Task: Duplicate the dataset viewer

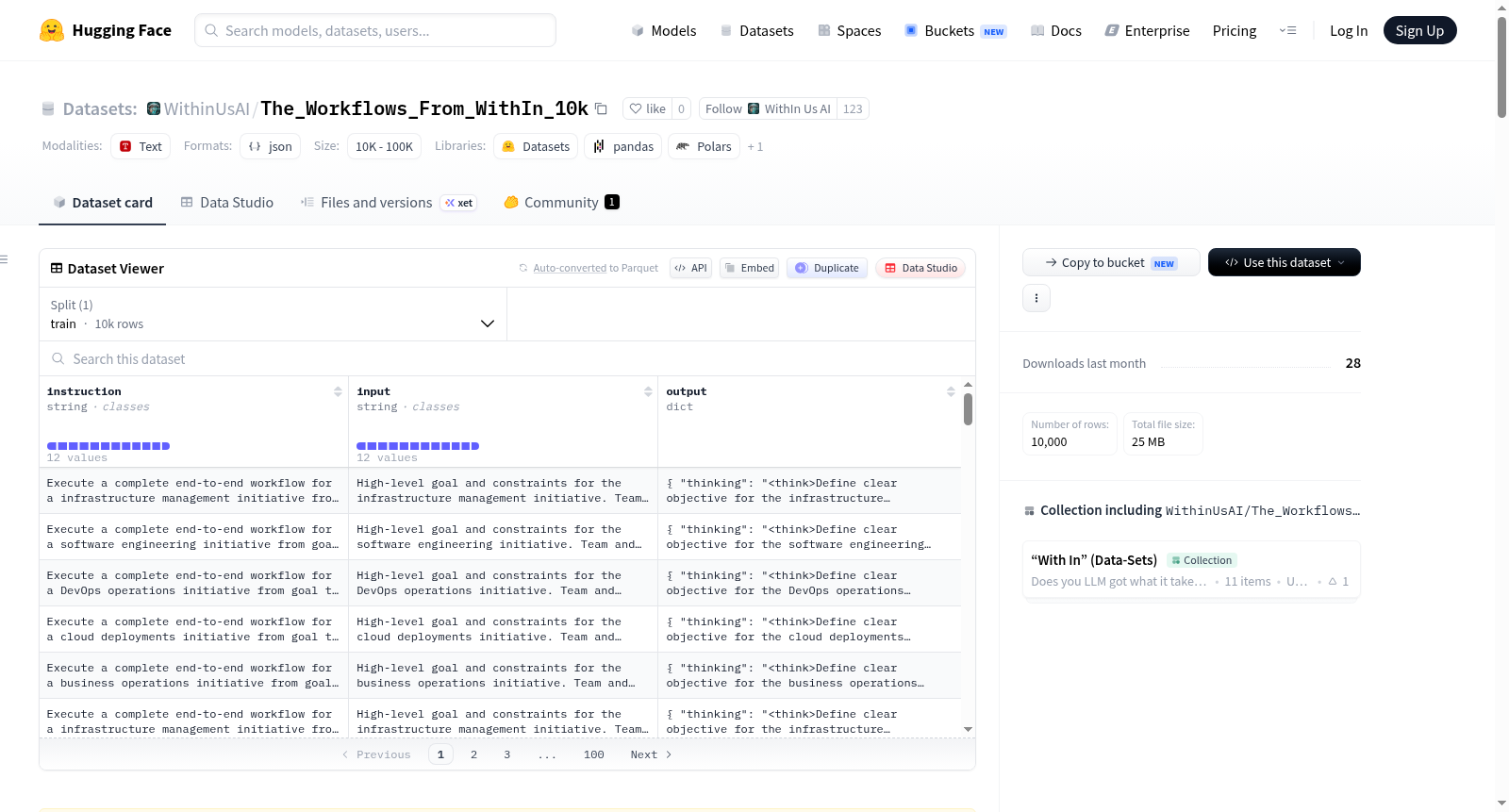Action: [827, 268]
